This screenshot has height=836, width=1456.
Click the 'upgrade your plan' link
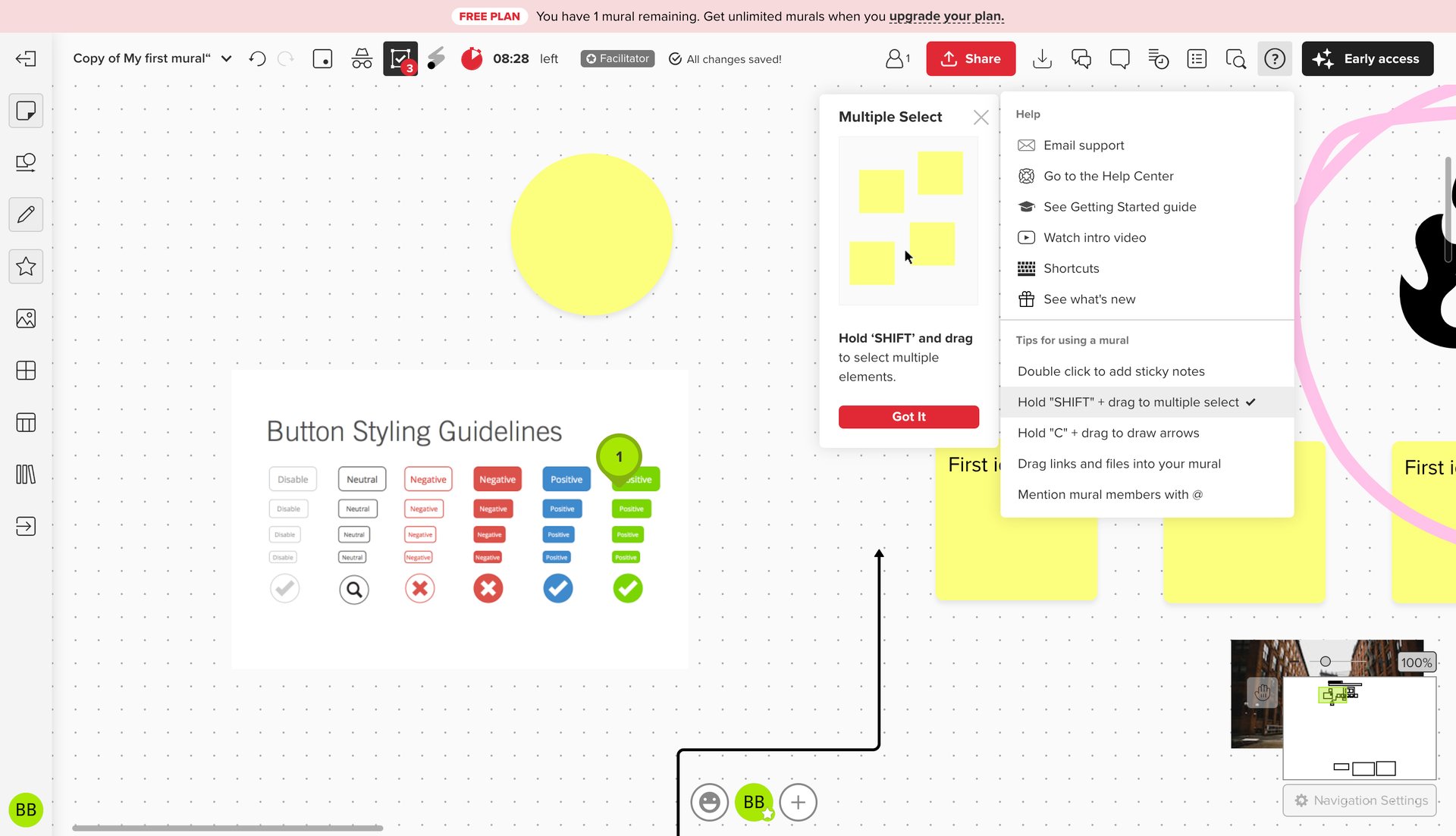(x=946, y=16)
